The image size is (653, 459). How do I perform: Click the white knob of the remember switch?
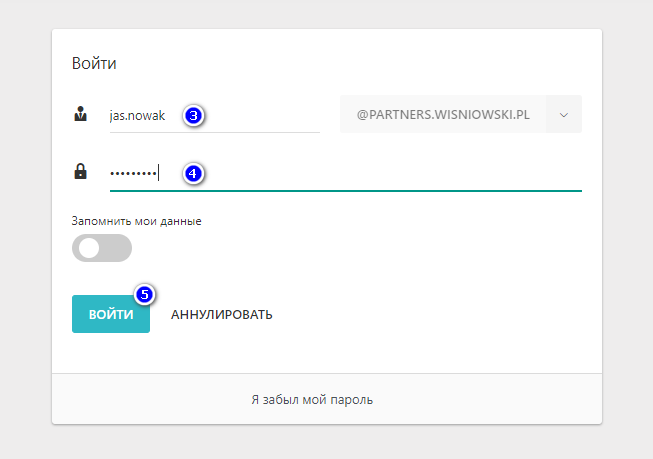89,248
